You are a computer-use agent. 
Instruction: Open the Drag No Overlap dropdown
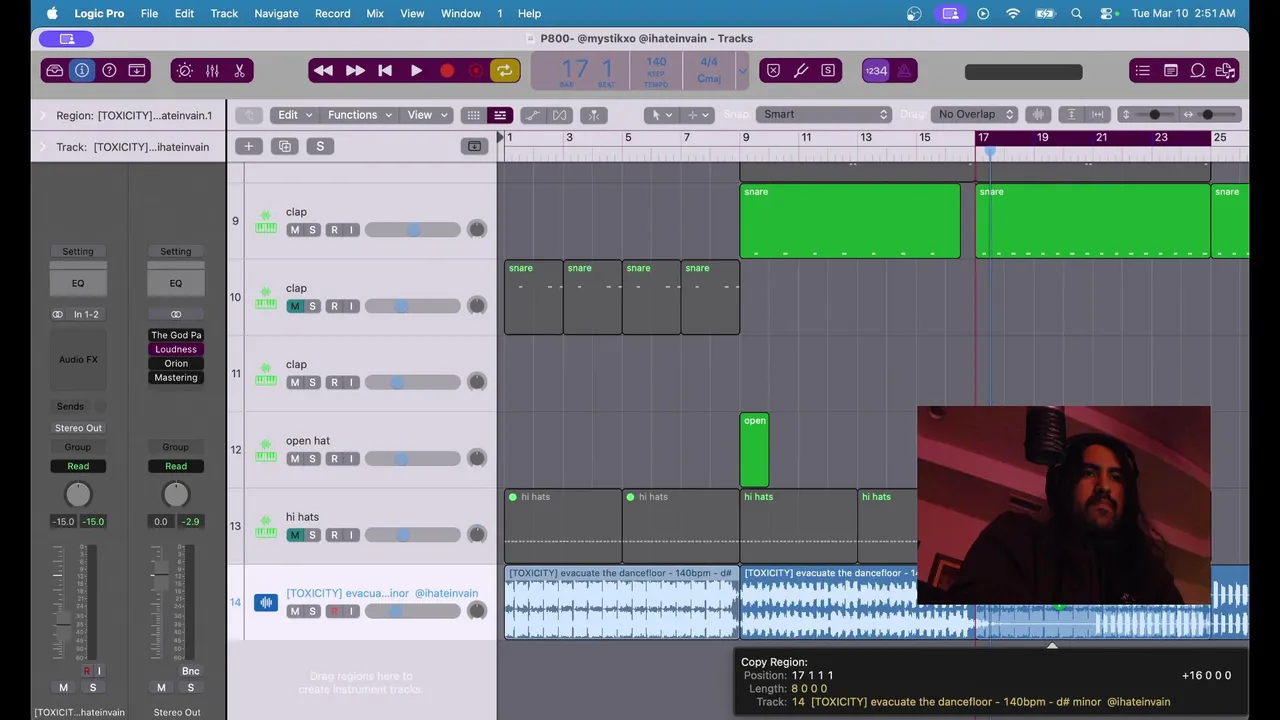[975, 114]
